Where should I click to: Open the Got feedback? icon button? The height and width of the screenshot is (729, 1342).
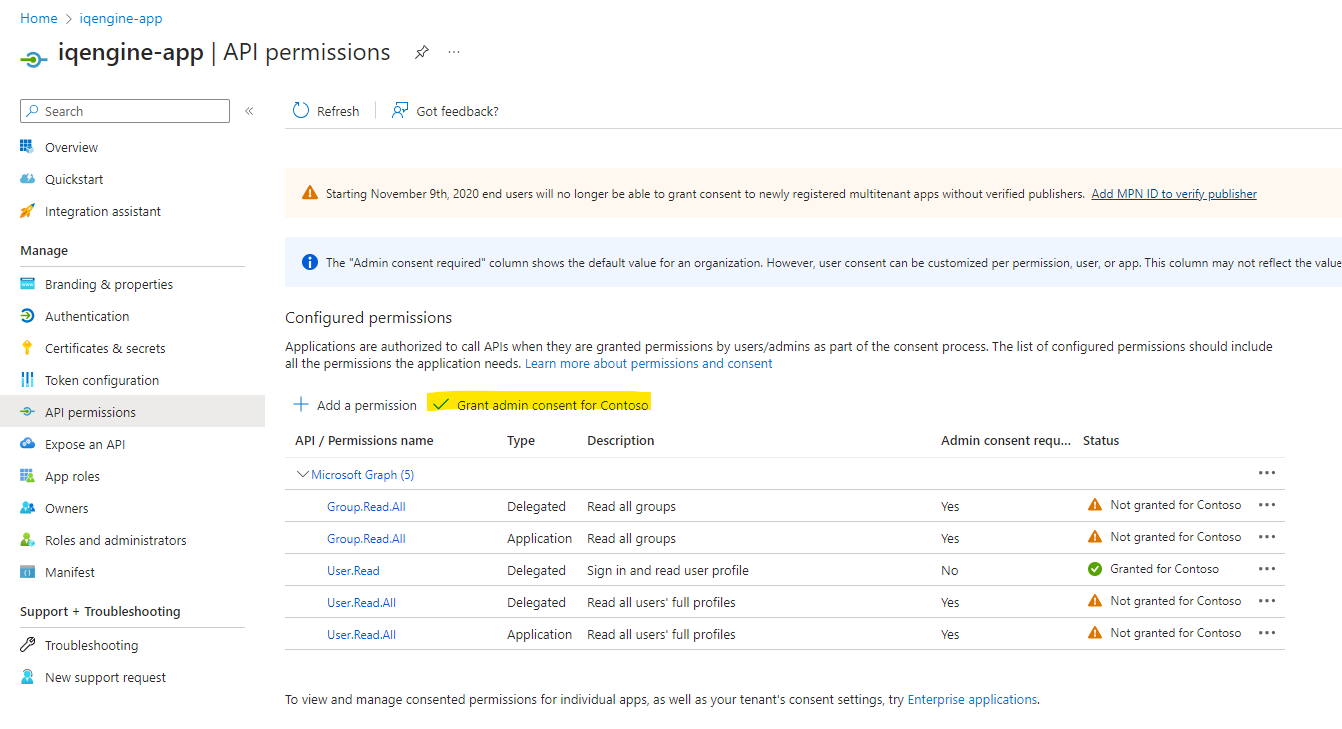[400, 111]
